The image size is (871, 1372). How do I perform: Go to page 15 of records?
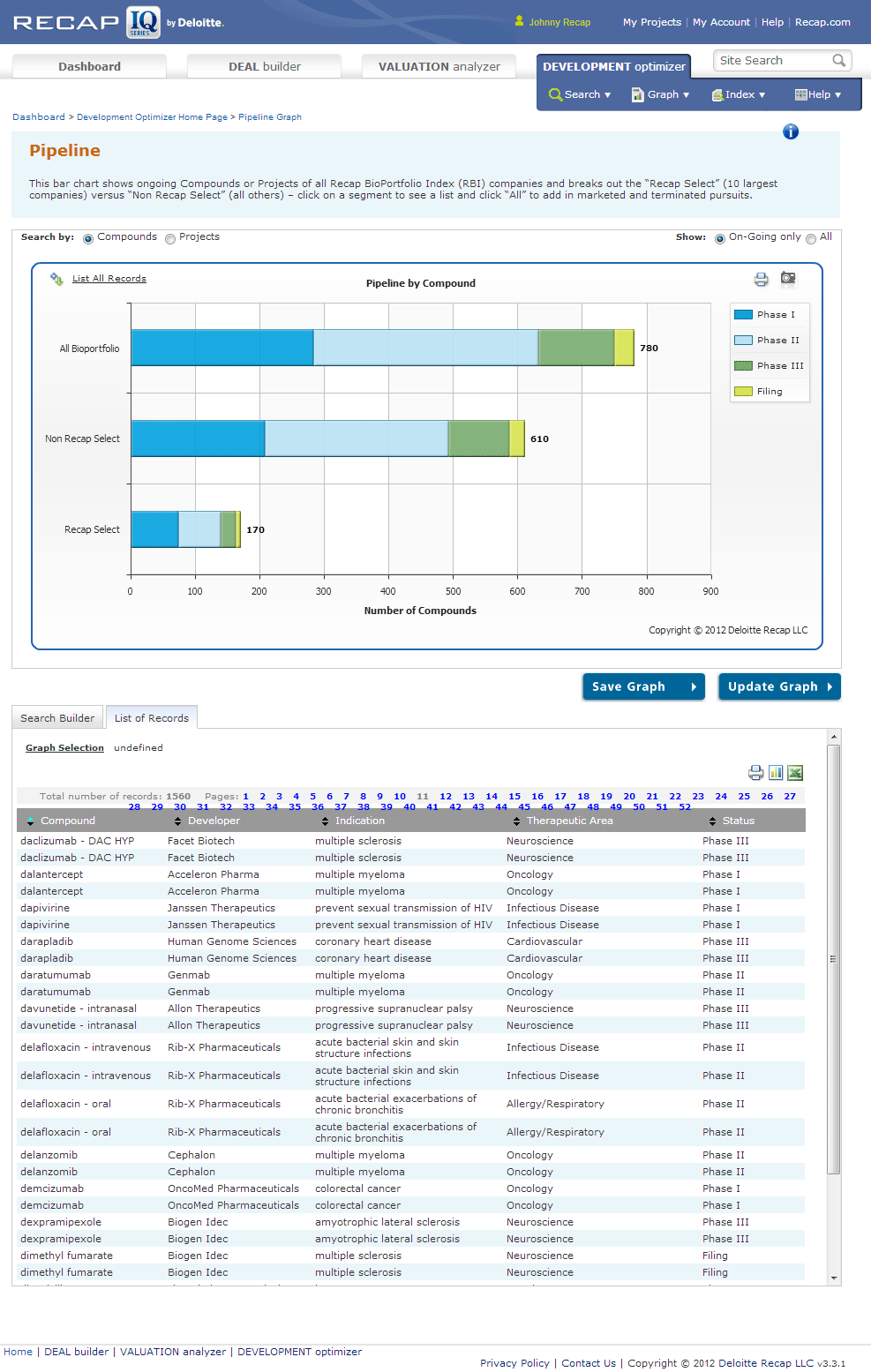pyautogui.click(x=514, y=796)
